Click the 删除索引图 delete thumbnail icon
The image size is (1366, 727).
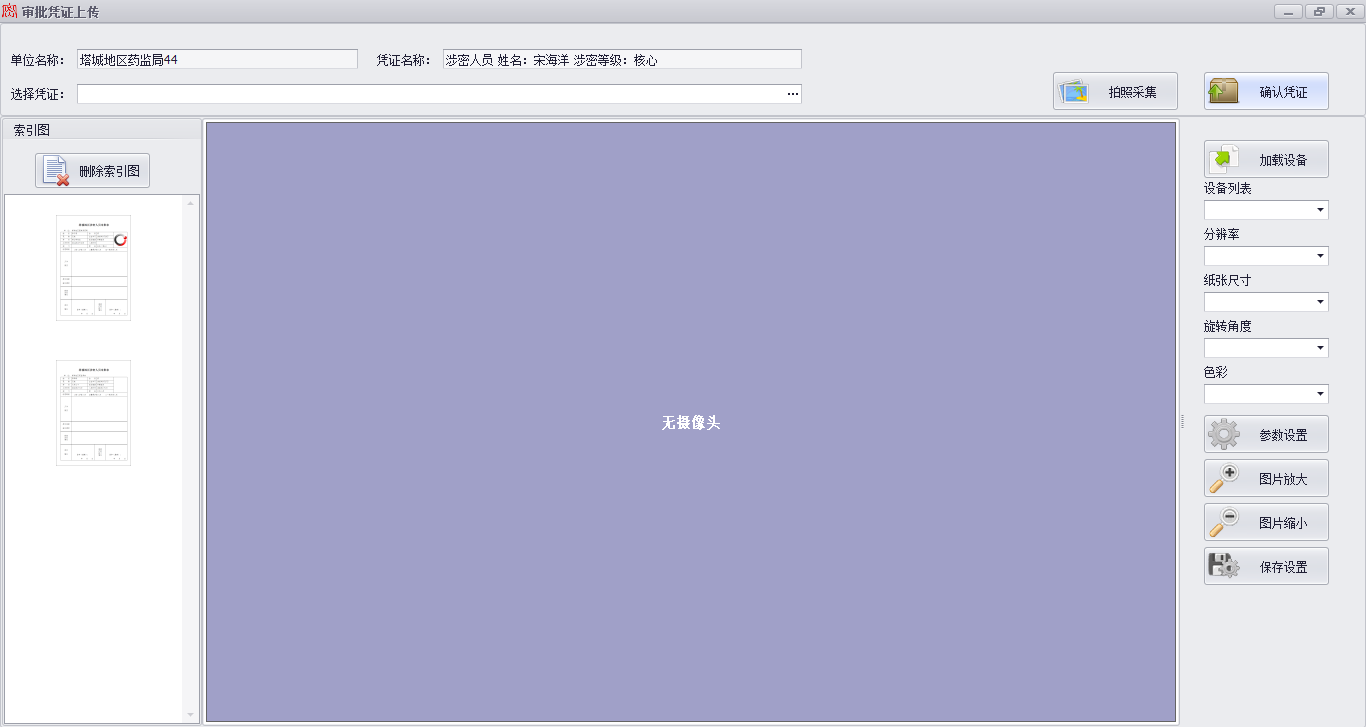coord(57,171)
